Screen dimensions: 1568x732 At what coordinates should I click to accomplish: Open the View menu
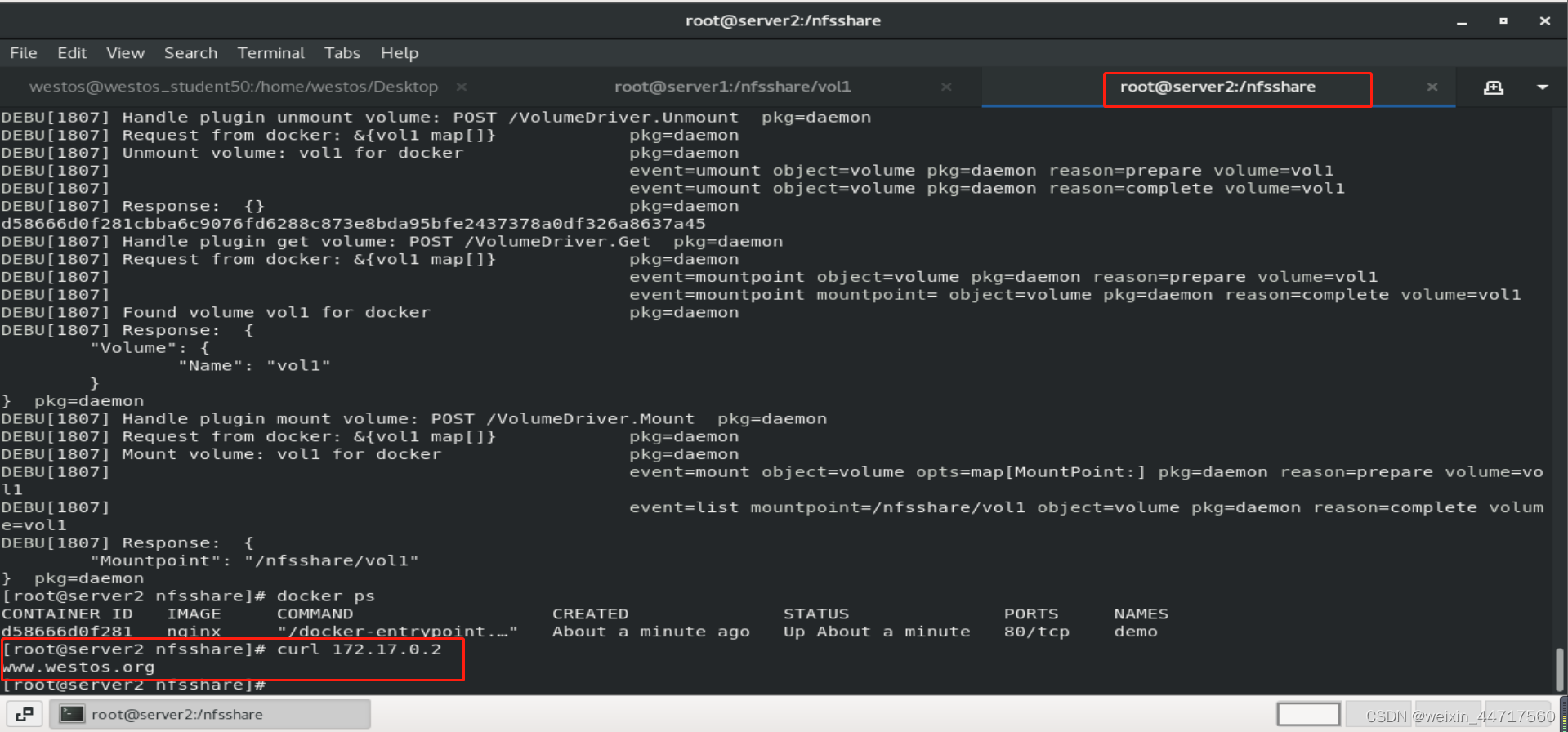125,53
